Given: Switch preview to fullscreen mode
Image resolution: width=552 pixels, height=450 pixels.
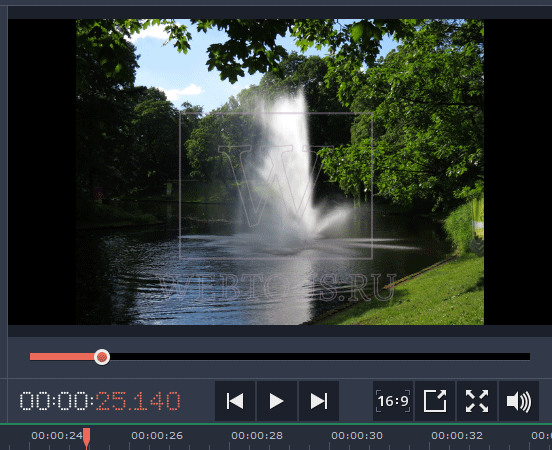Looking at the screenshot, I should pyautogui.click(x=477, y=401).
